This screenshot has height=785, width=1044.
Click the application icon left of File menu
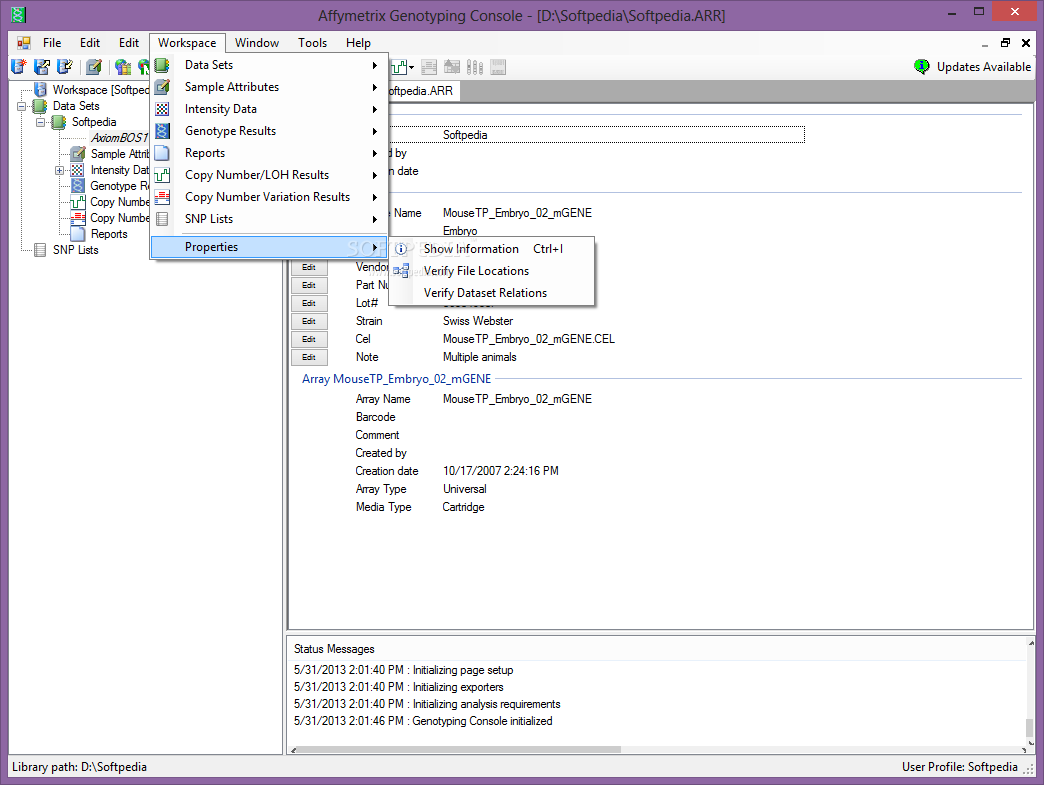point(24,43)
